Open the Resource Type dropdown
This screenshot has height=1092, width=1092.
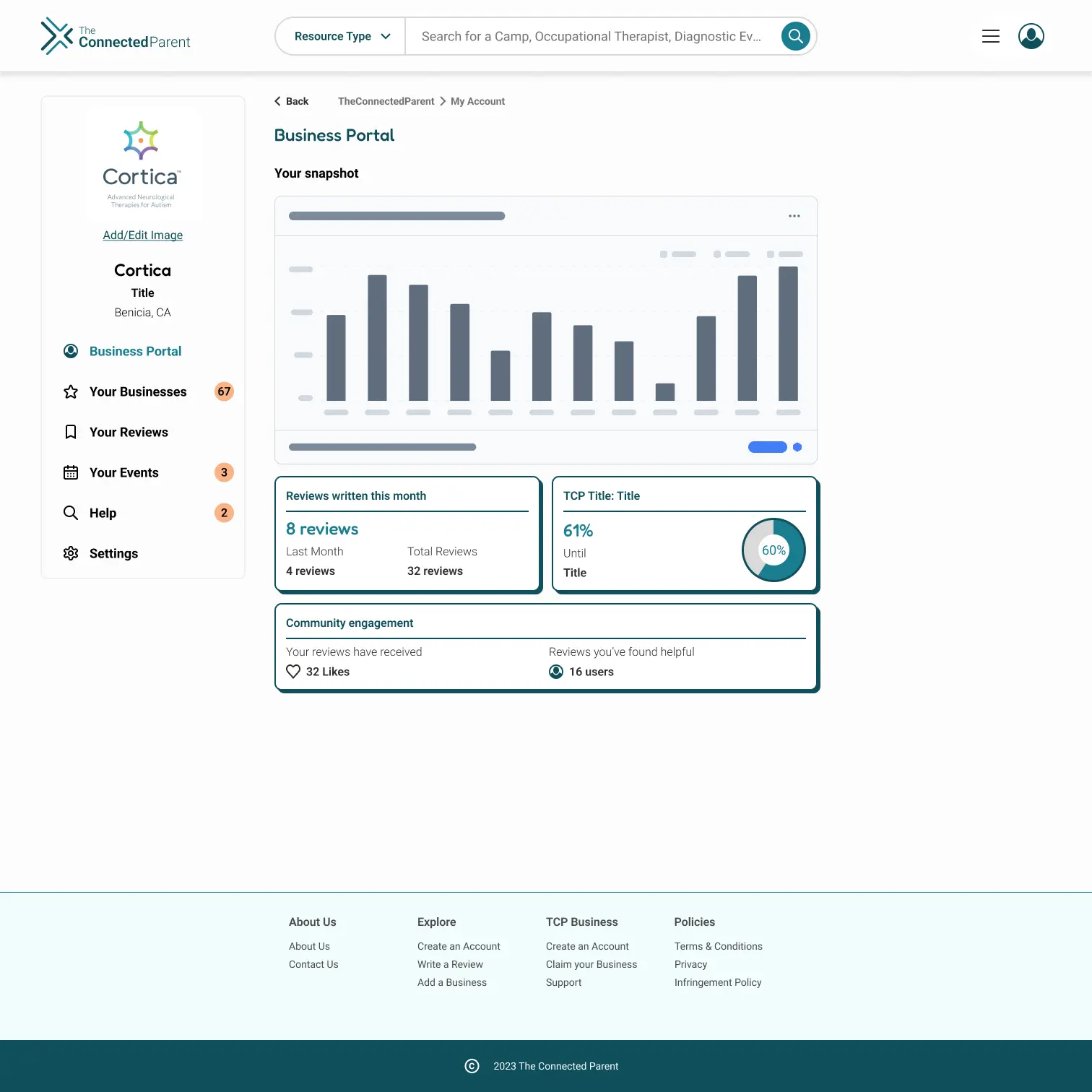(339, 35)
